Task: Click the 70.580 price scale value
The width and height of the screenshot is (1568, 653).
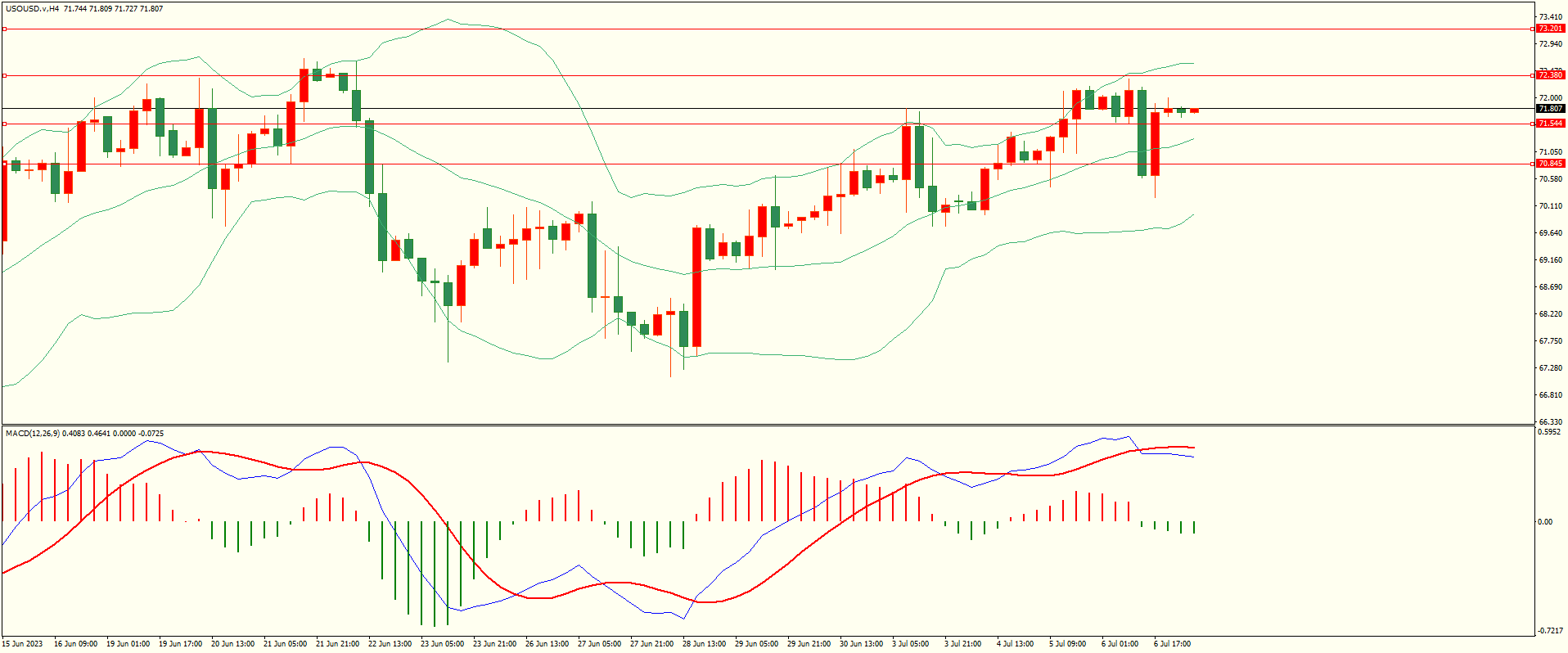Action: (x=1550, y=179)
